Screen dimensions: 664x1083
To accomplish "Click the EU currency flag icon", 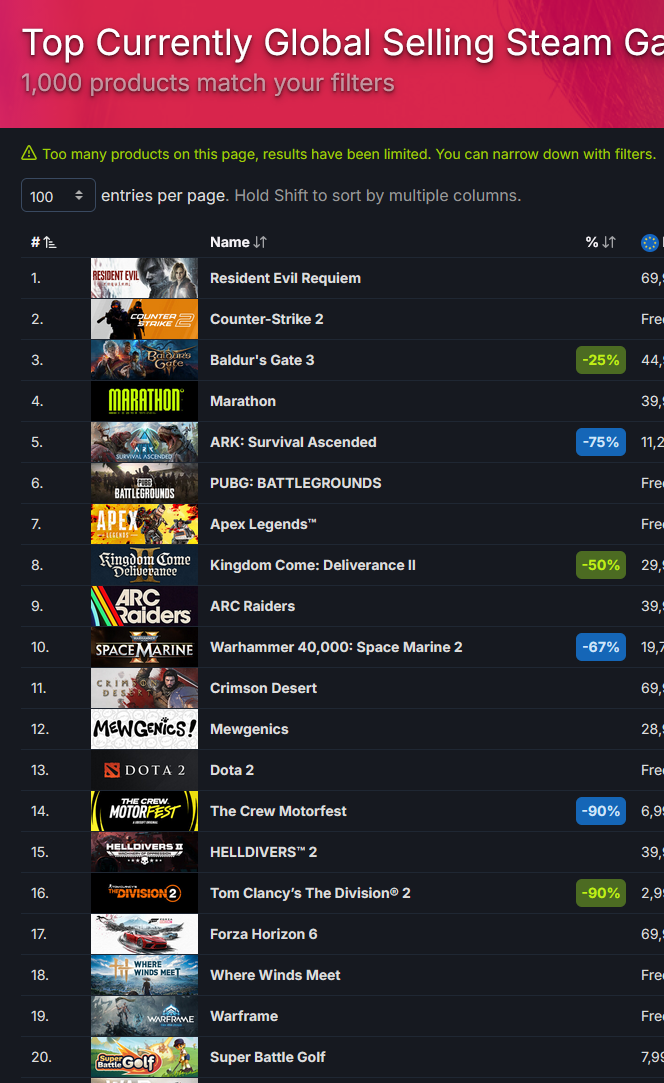I will point(649,243).
